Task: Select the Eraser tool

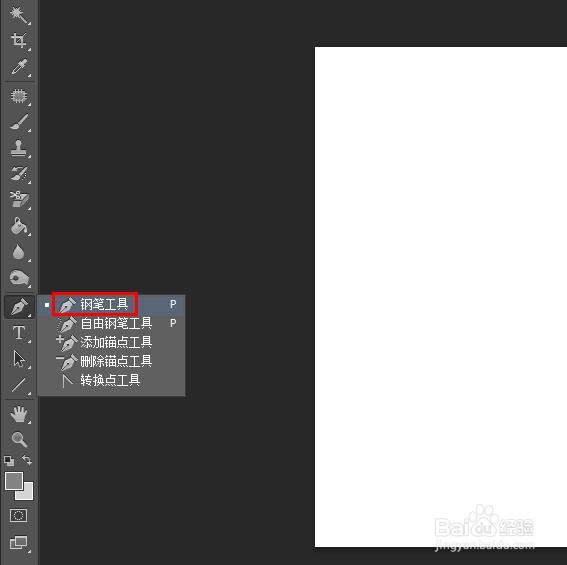Action: pos(19,200)
